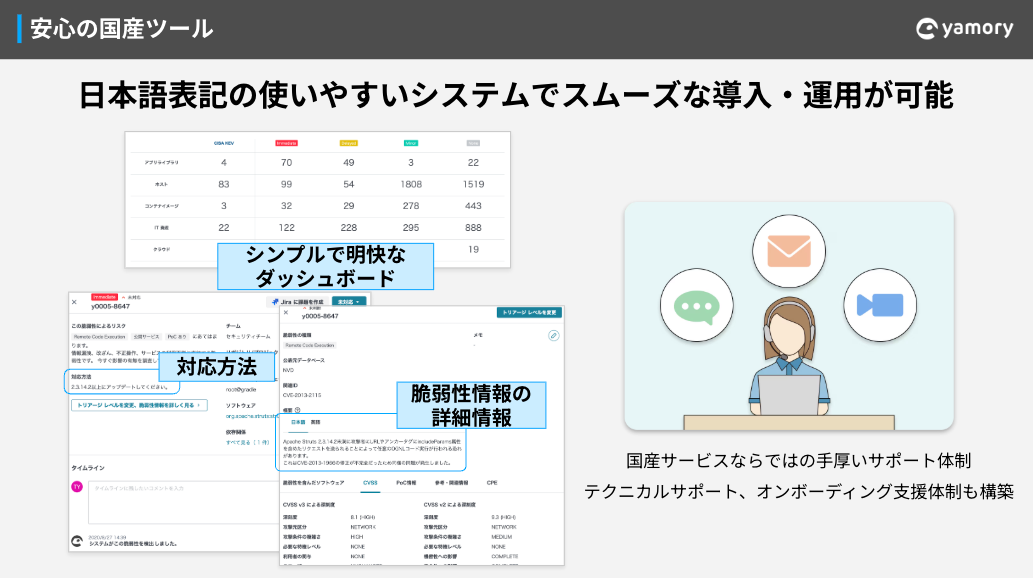Click the orange email envelope icon
Image resolution: width=1033 pixels, height=578 pixels.
(789, 251)
